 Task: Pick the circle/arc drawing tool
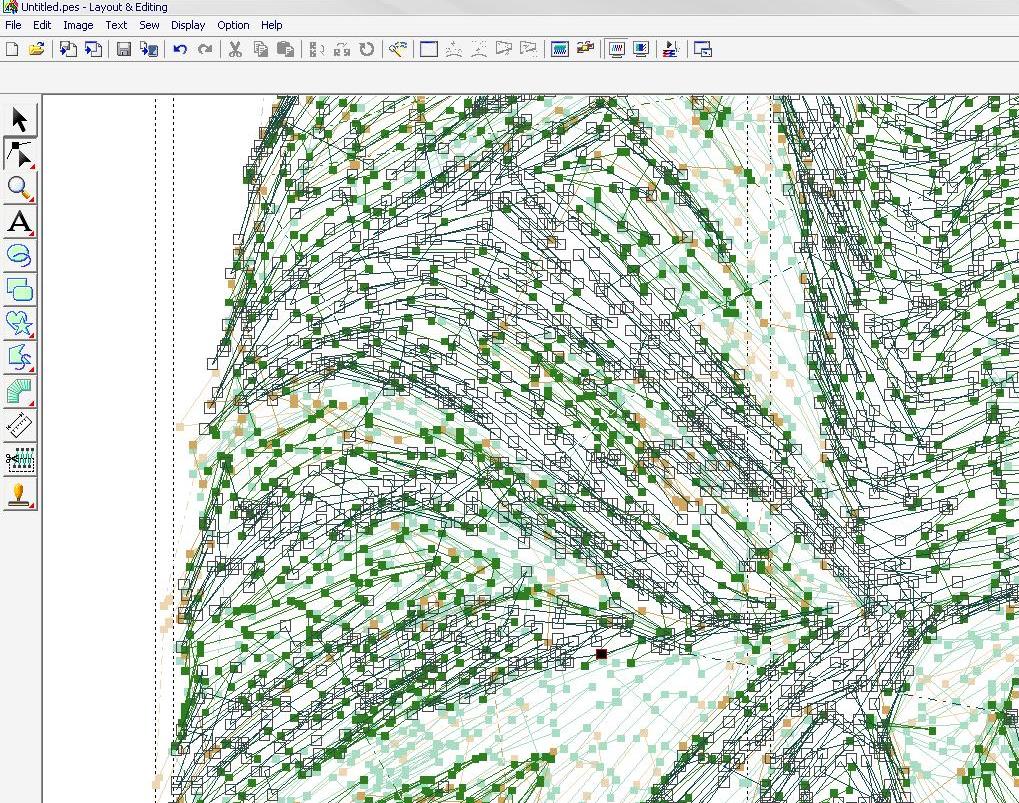coord(19,256)
